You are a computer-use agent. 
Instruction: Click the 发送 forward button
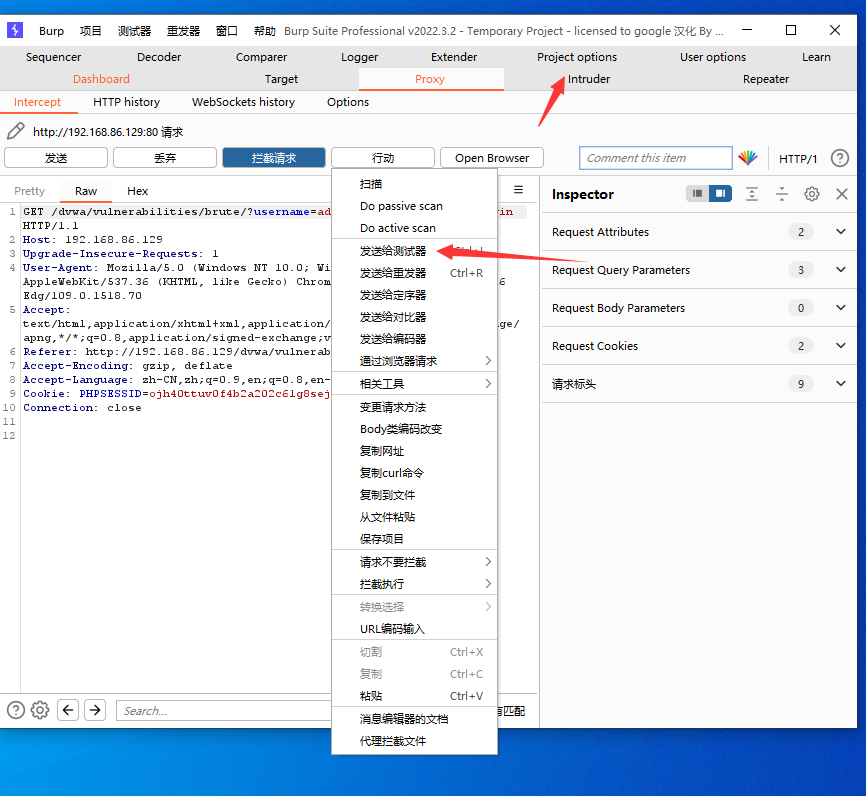click(x=56, y=158)
